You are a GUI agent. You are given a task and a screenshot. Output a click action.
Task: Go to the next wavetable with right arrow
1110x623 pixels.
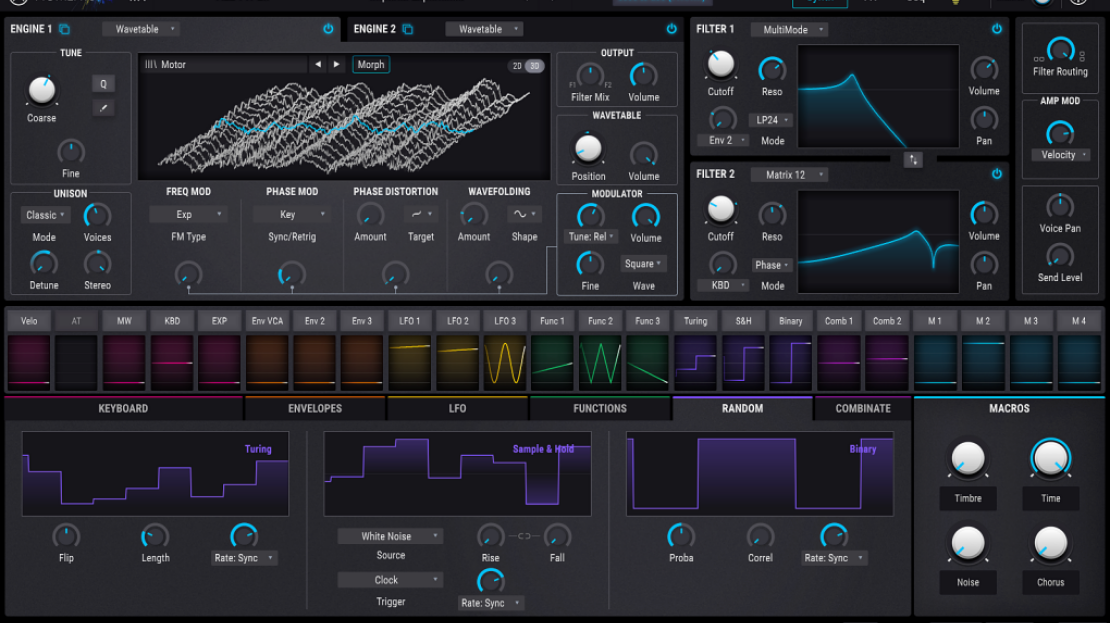tap(336, 64)
